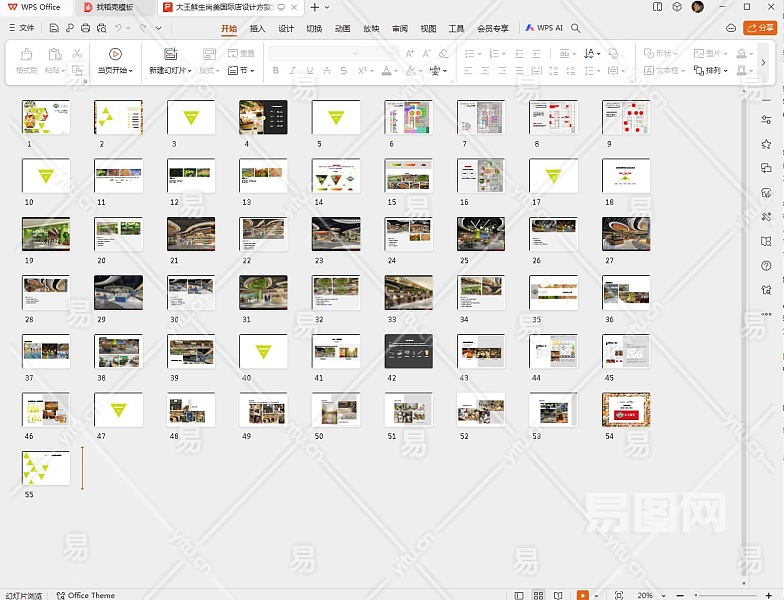Switch to normal view in status bar
This screenshot has height=600, width=784.
click(x=519, y=595)
